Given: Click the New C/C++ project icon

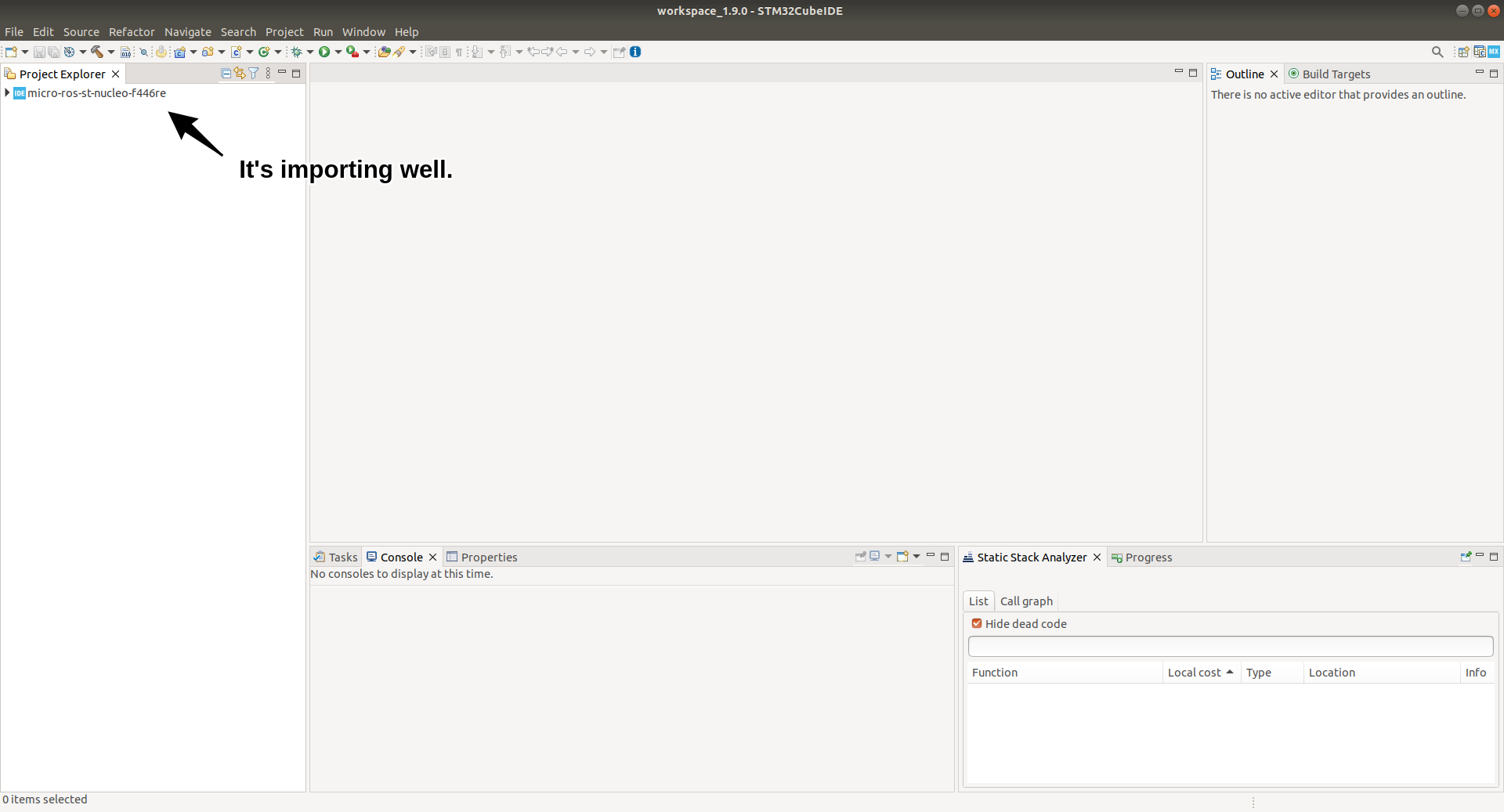Looking at the screenshot, I should point(179,52).
